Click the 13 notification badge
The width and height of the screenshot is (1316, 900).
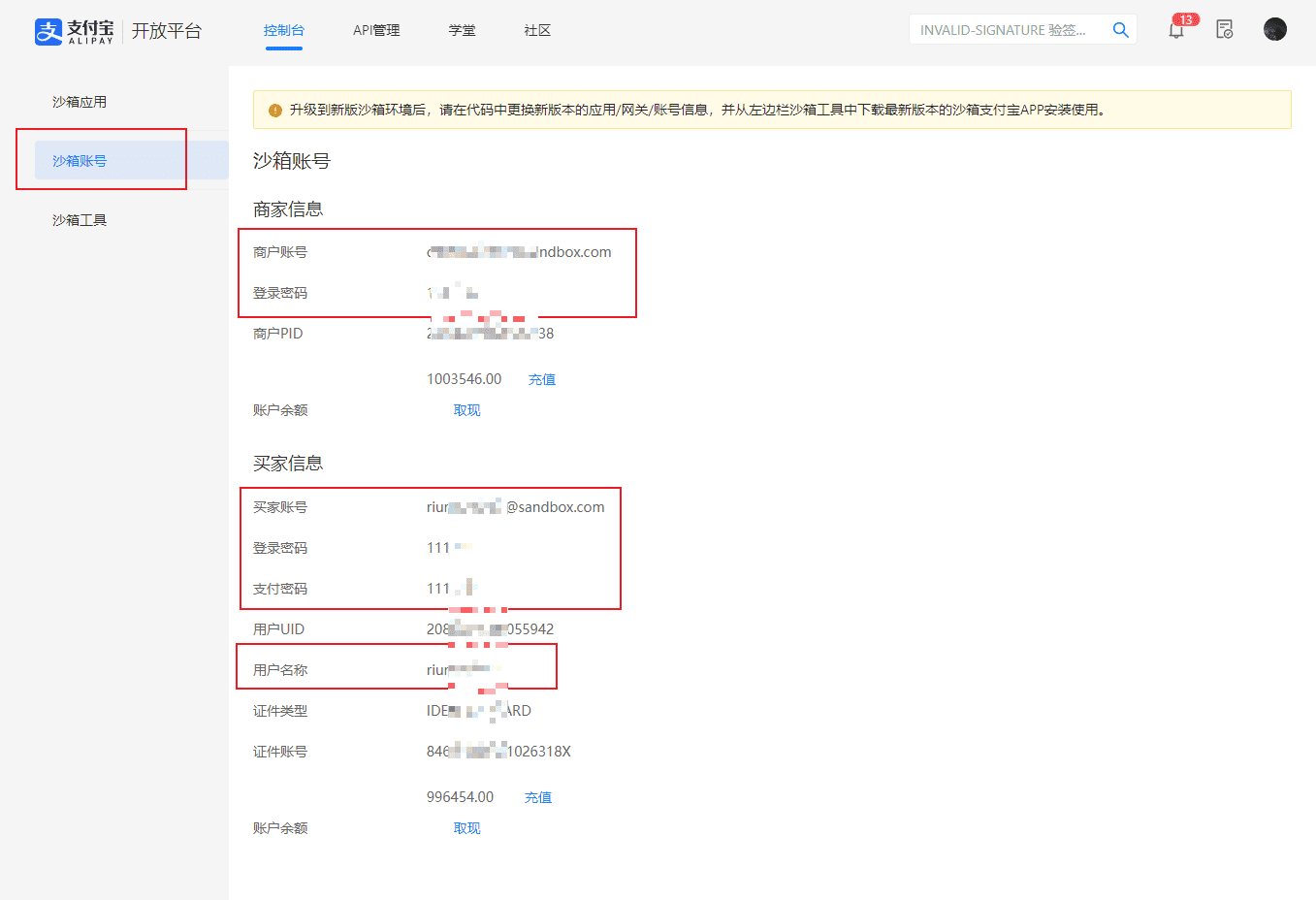pos(1186,19)
